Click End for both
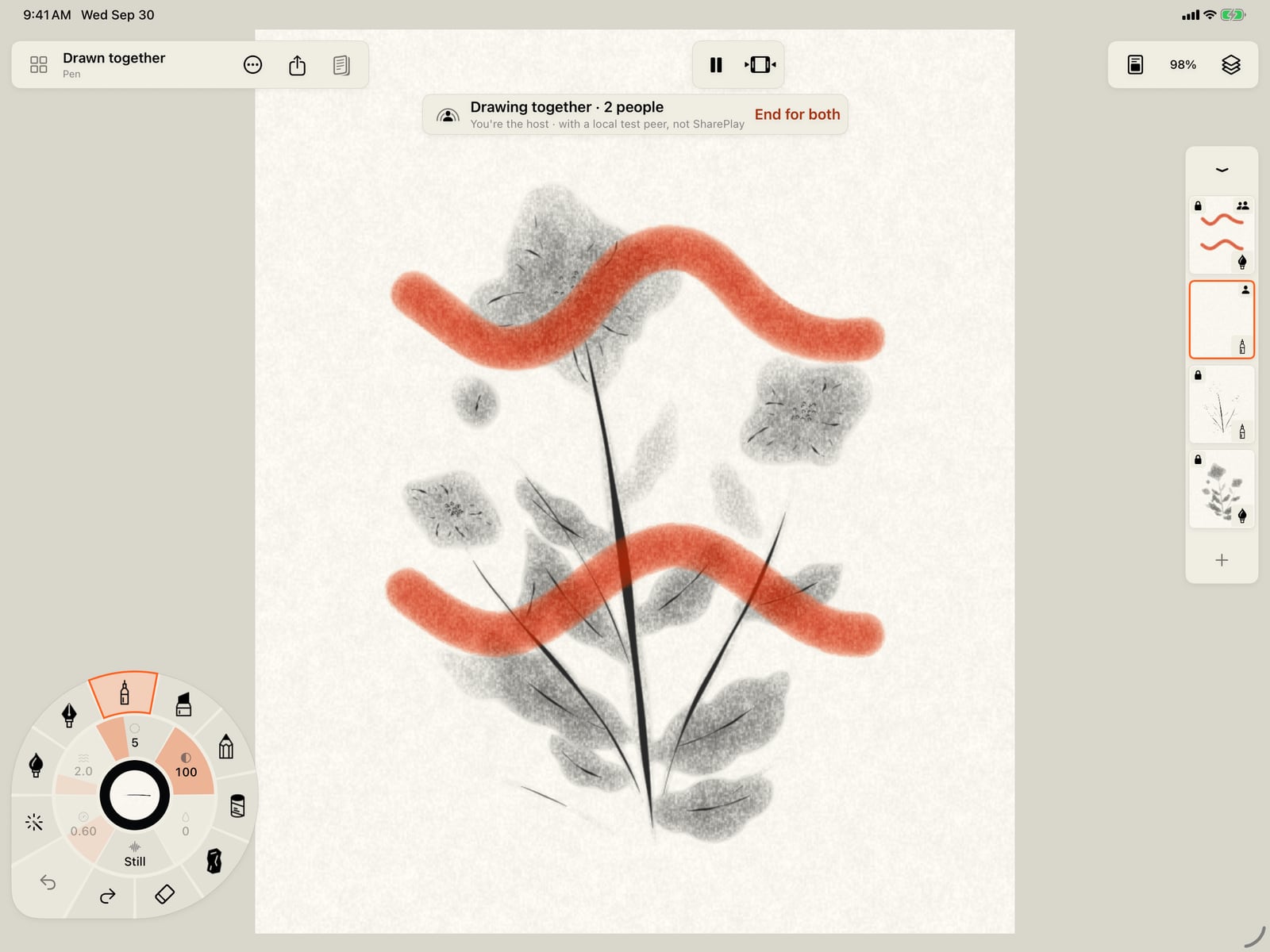This screenshot has height=952, width=1270. pyautogui.click(x=797, y=114)
